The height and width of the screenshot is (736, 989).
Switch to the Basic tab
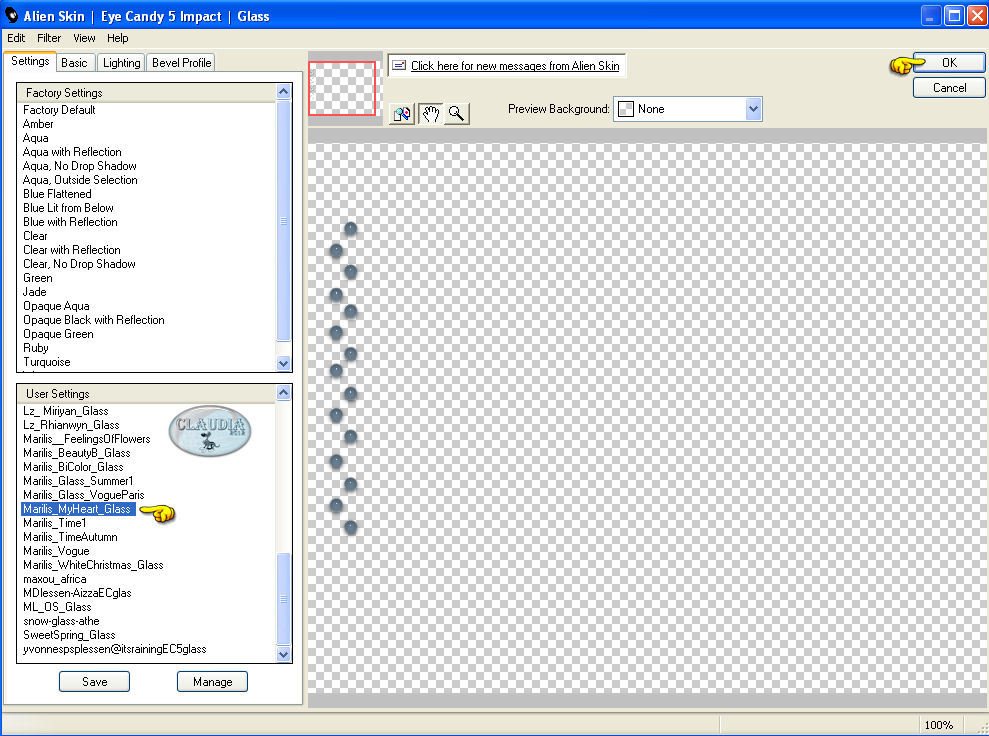[x=74, y=62]
